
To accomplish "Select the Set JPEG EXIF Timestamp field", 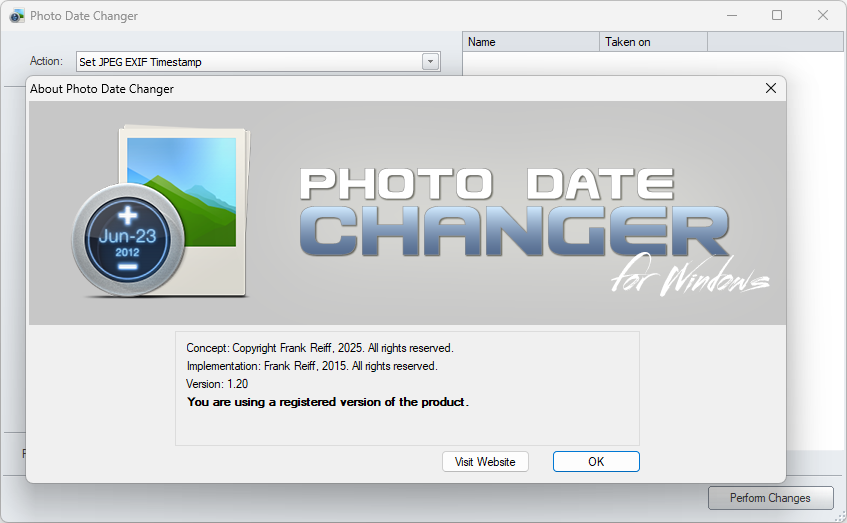I will coord(258,62).
